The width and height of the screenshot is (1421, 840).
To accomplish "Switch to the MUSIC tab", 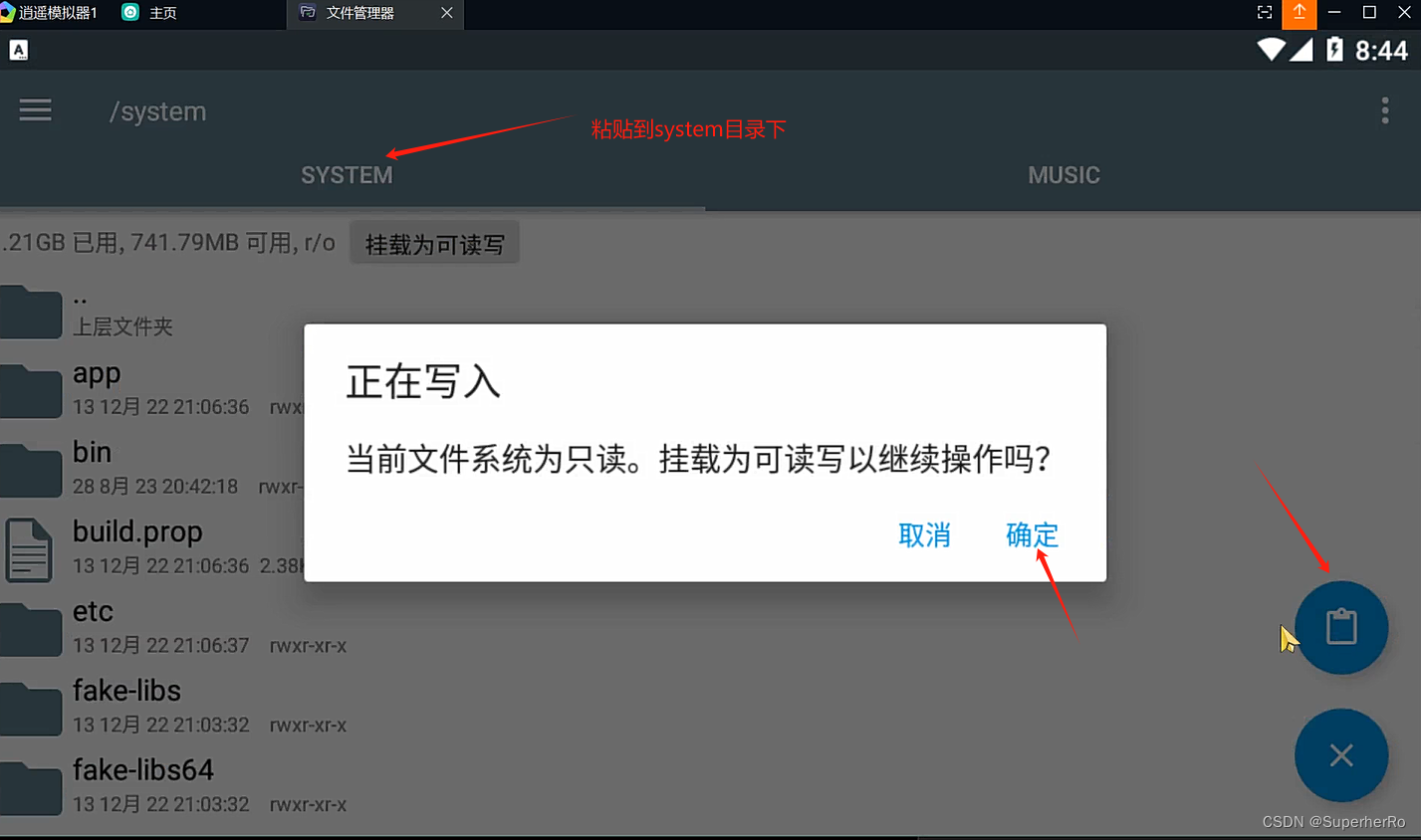I will tap(1064, 175).
